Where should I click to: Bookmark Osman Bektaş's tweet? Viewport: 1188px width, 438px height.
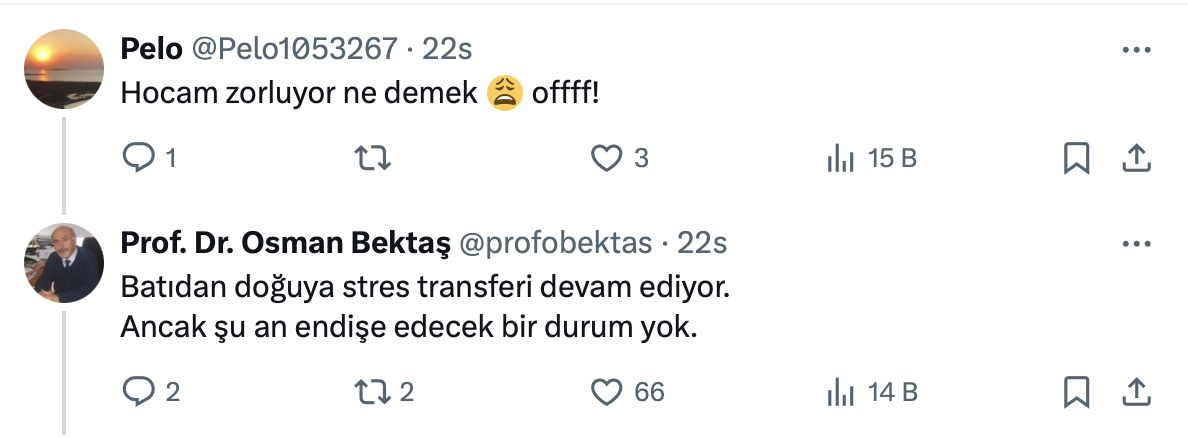1076,392
